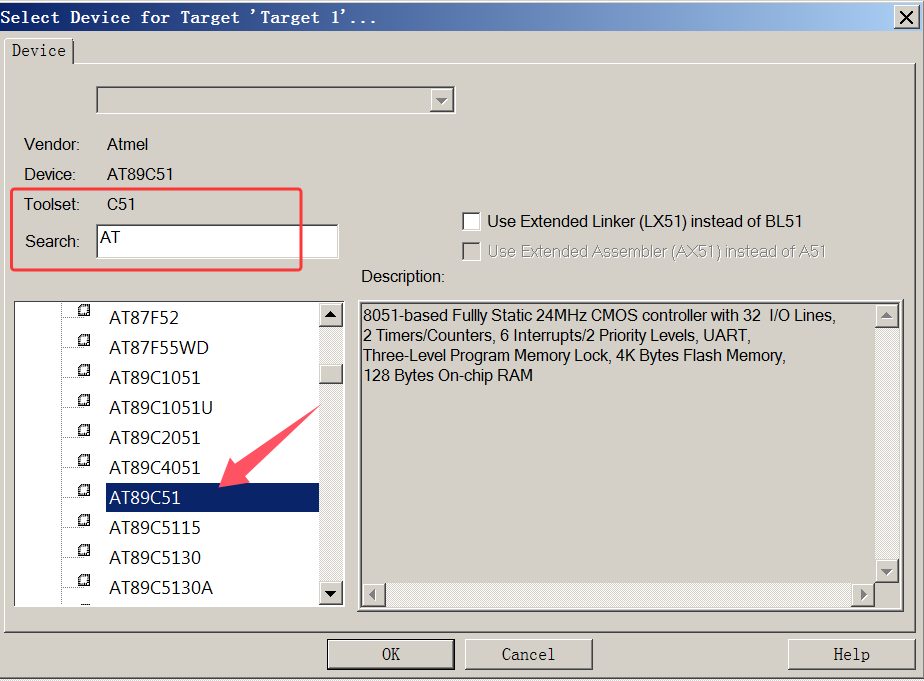Click chip icon beside AT89C5130
924x681 pixels.
[84, 550]
